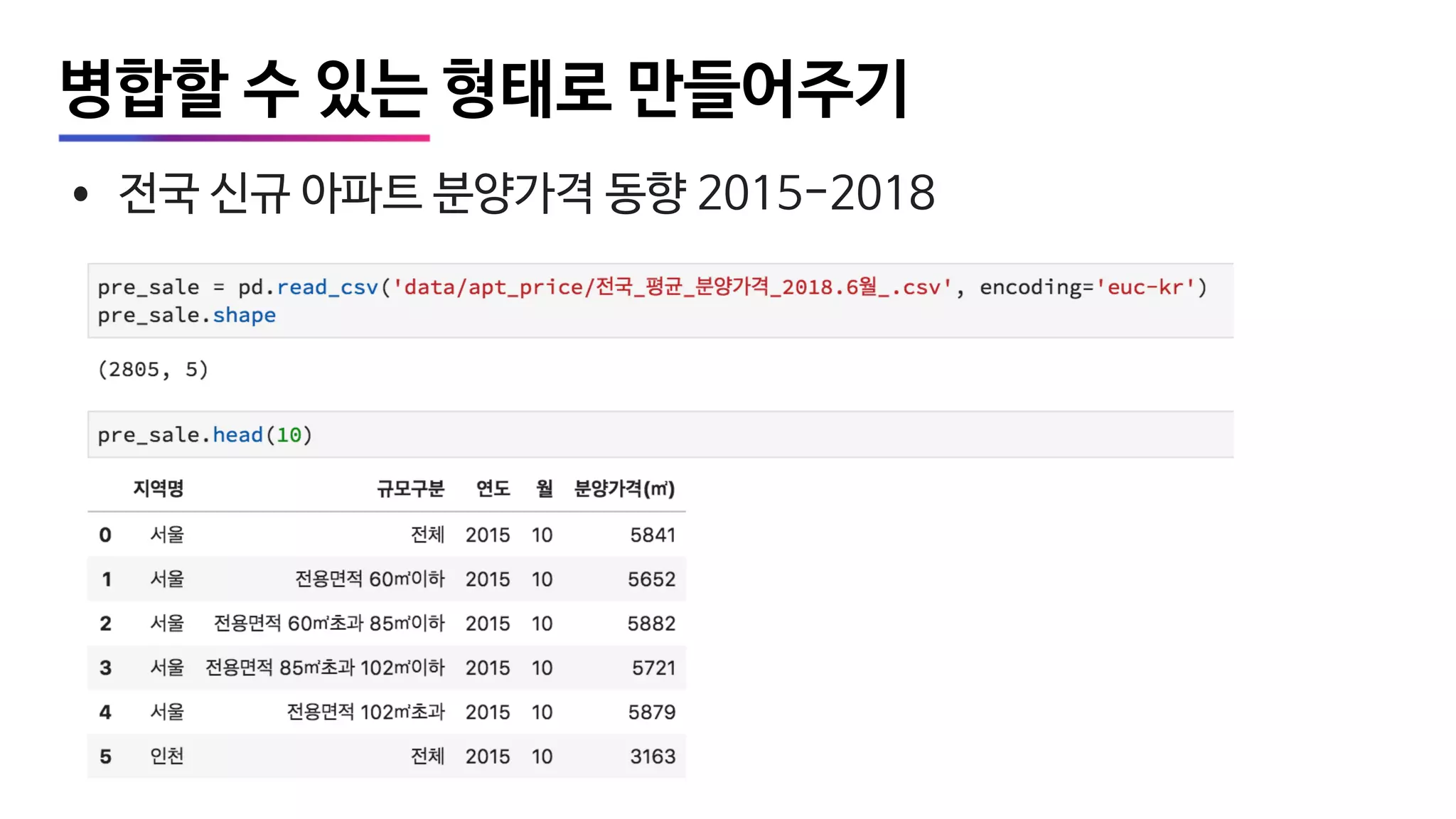Click the 전용면적 60㎡초과 85㎡이하 cell
Viewport: 1456px width, 819px height.
(329, 623)
